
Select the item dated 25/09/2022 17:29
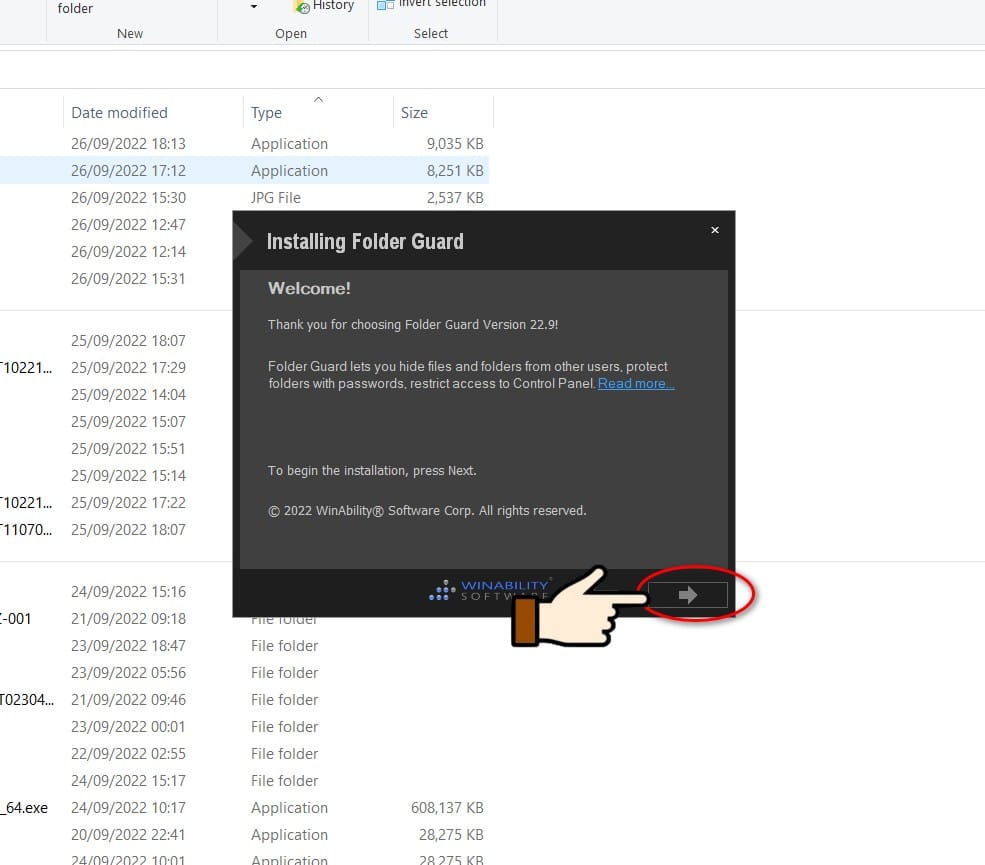(116, 367)
